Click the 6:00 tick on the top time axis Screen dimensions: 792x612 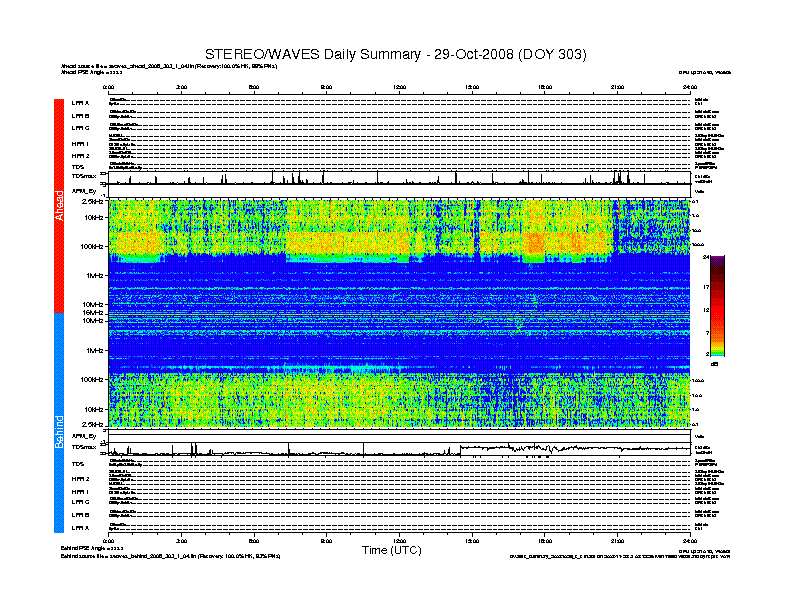coord(254,87)
